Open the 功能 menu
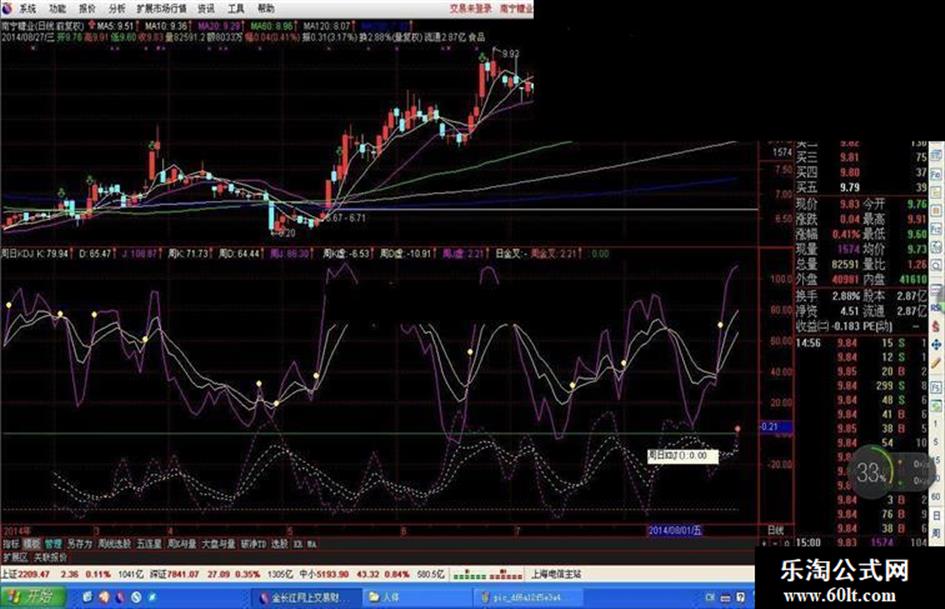The image size is (945, 609). pos(58,8)
